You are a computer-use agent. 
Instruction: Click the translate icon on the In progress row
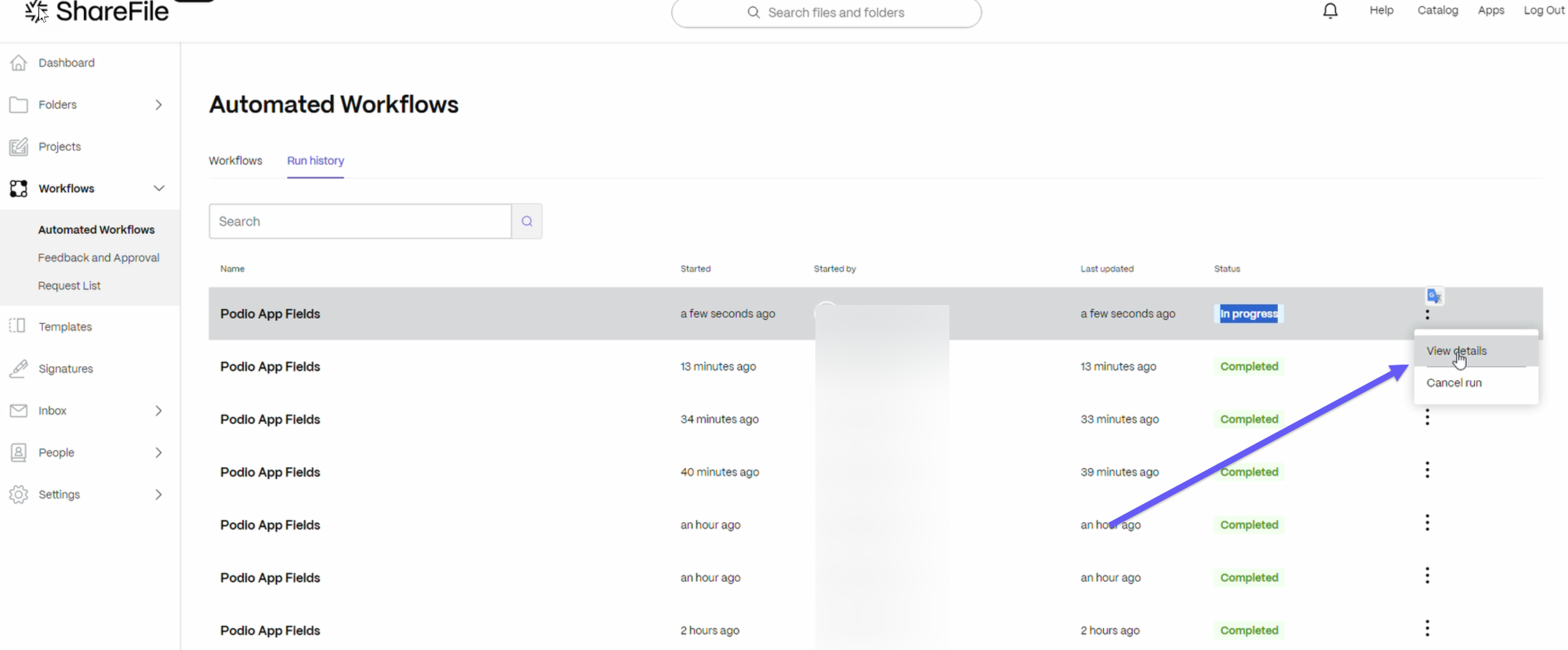coord(1434,296)
